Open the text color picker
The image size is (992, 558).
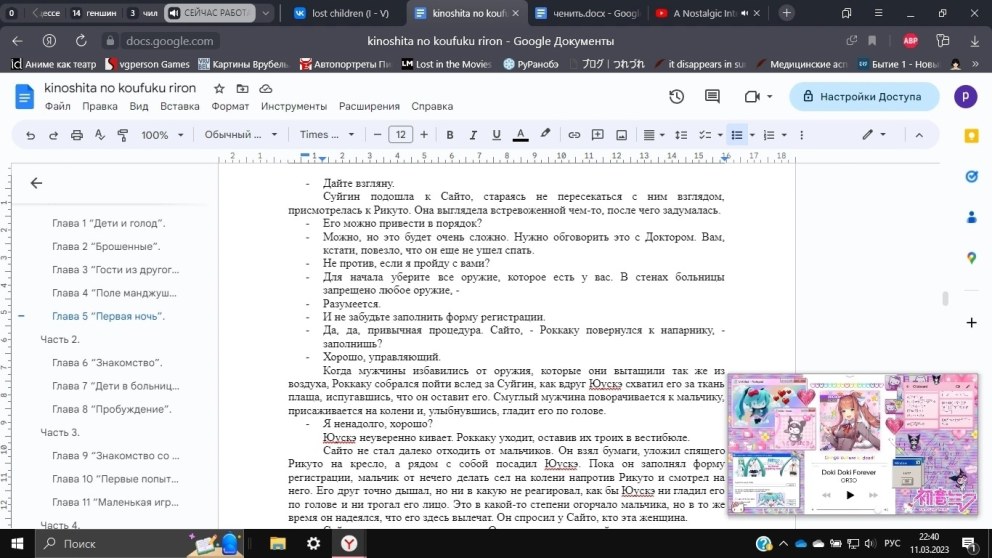pyautogui.click(x=520, y=135)
